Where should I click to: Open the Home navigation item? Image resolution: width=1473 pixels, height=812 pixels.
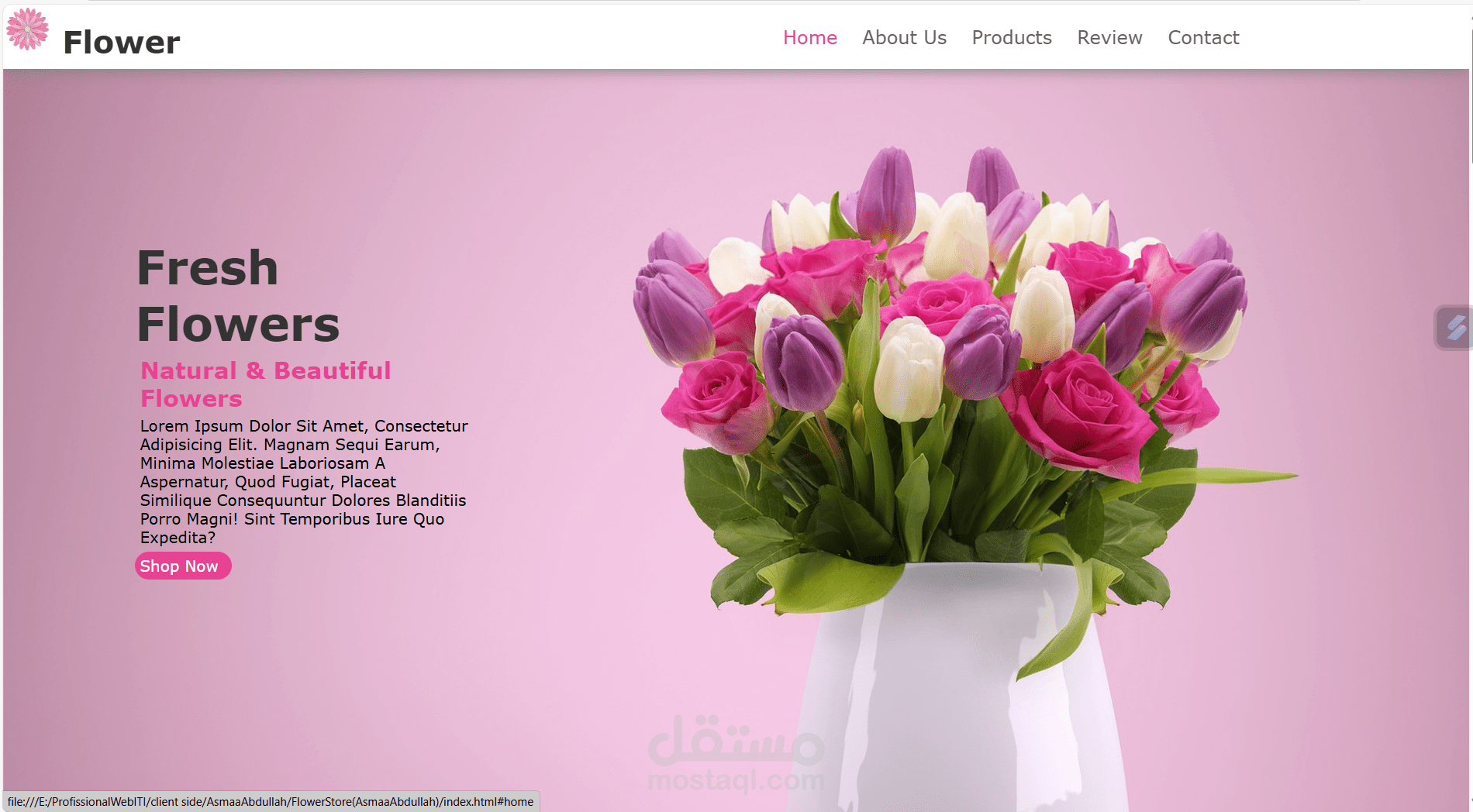tap(809, 37)
